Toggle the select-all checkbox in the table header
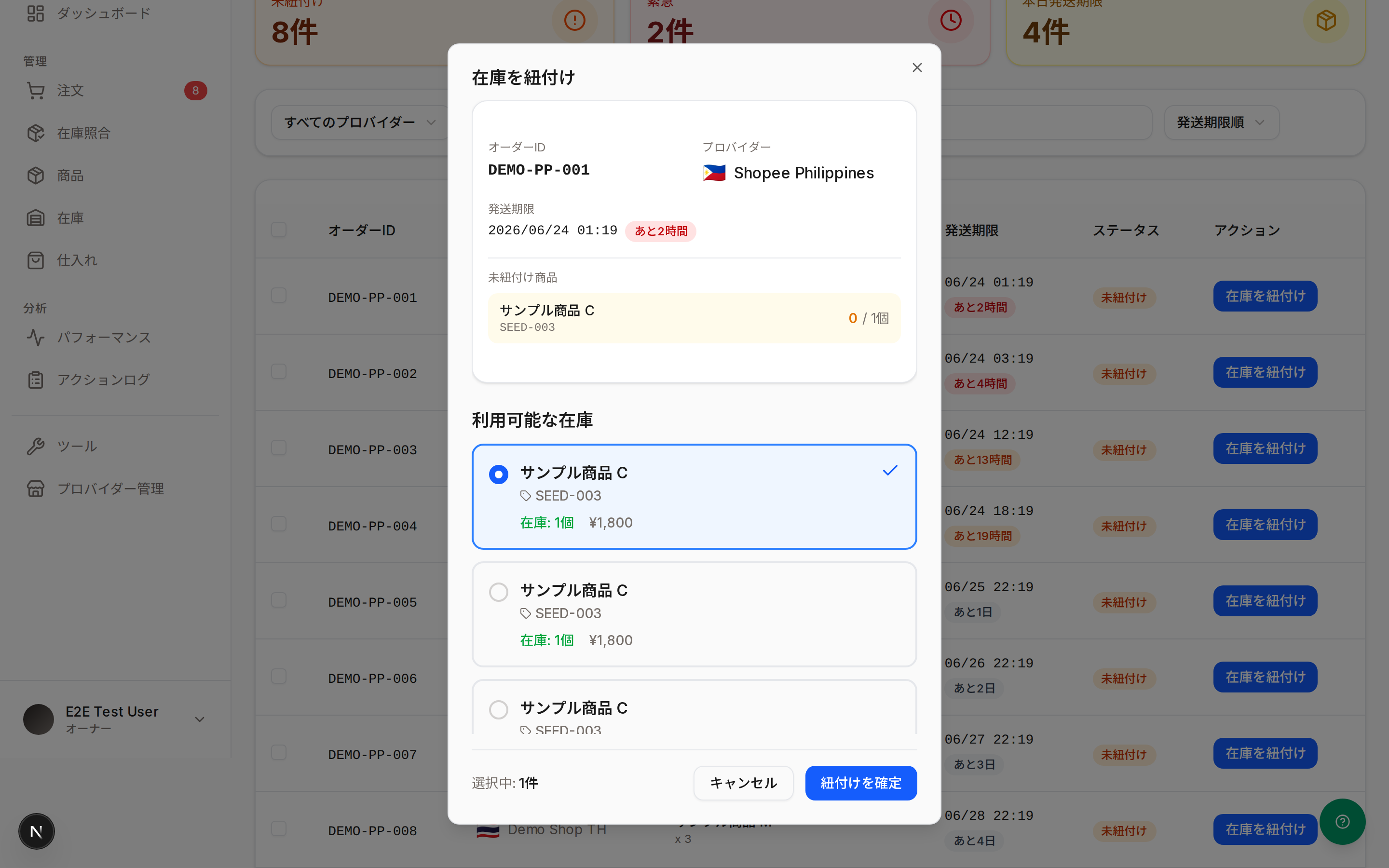1389x868 pixels. [x=279, y=230]
